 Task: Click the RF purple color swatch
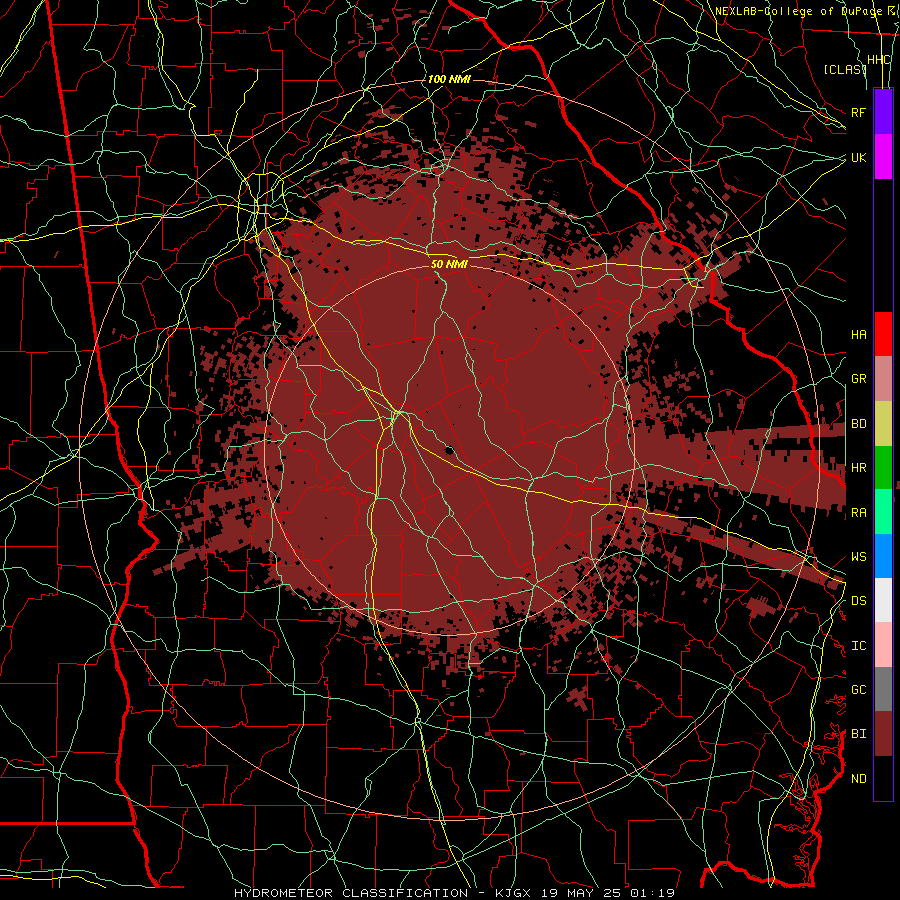883,112
